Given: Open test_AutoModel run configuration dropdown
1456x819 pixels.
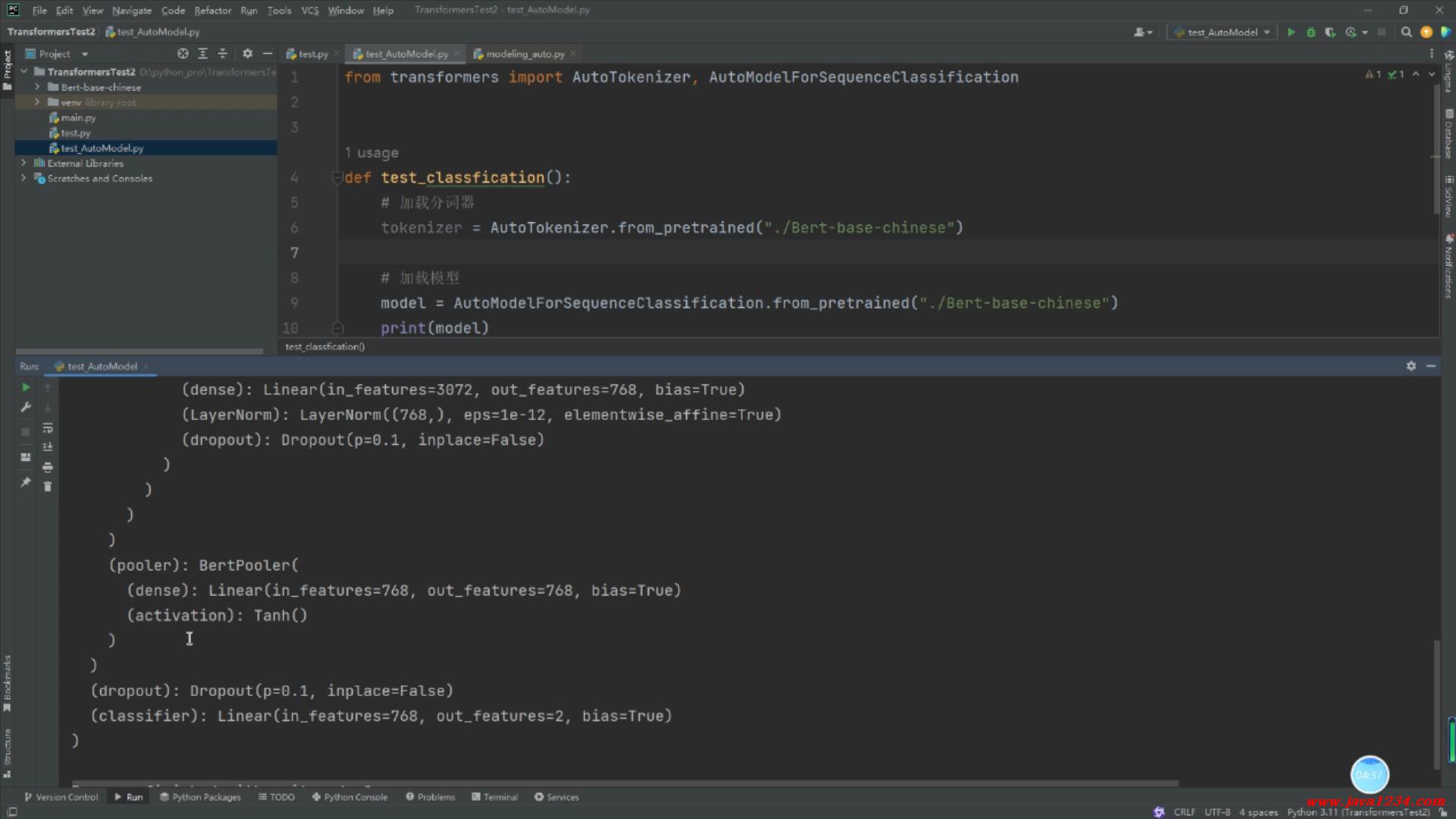Looking at the screenshot, I should (1222, 32).
